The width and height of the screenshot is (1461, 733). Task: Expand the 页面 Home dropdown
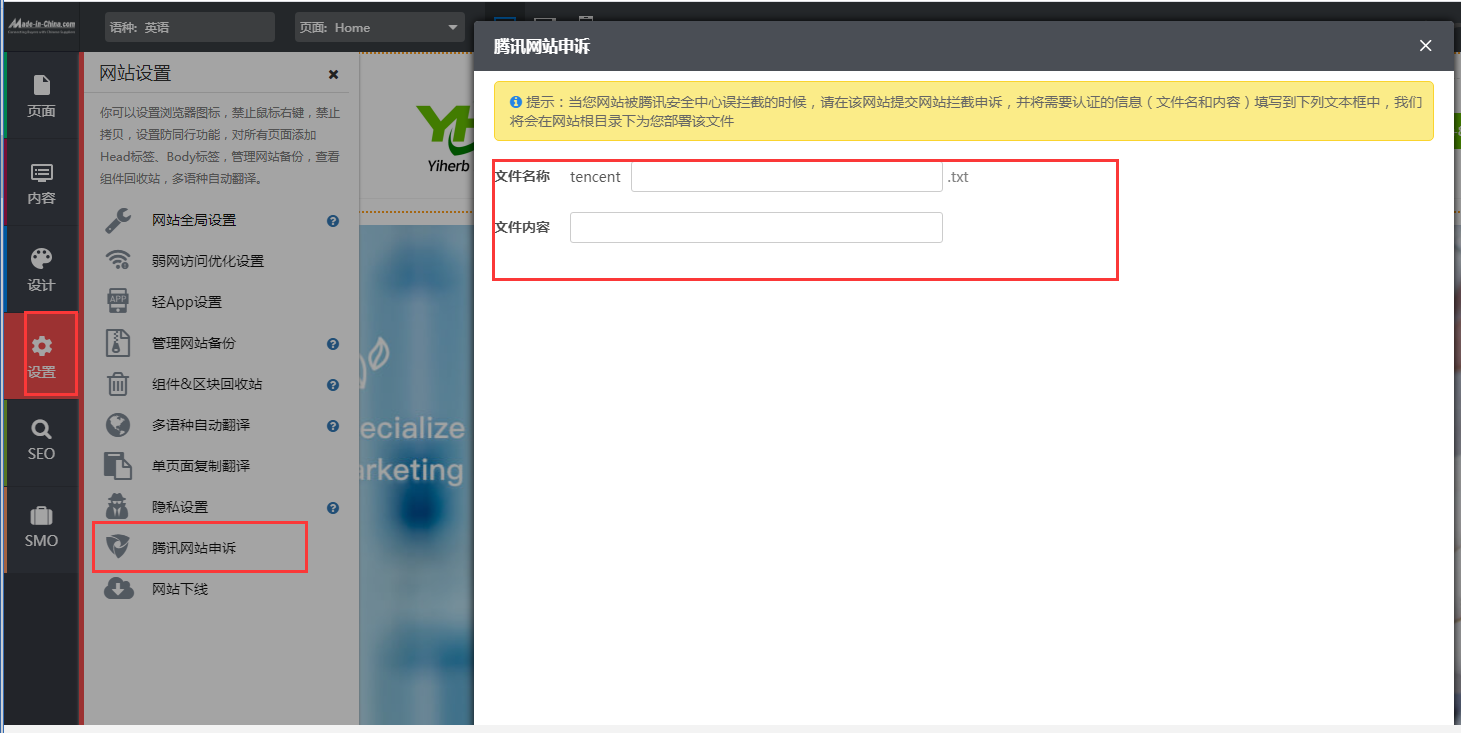pyautogui.click(x=380, y=28)
